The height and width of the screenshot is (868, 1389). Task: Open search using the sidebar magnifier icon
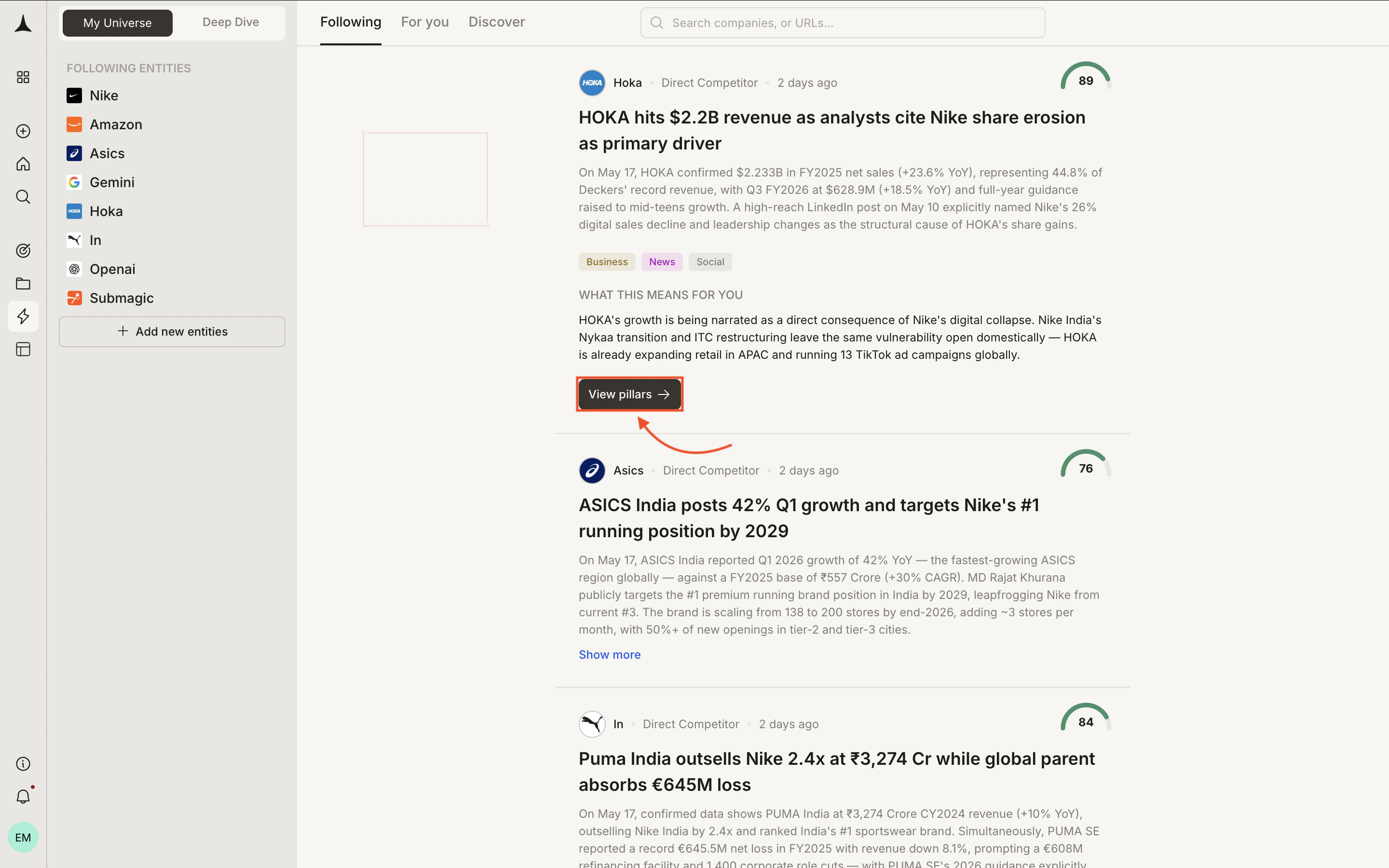click(x=23, y=197)
